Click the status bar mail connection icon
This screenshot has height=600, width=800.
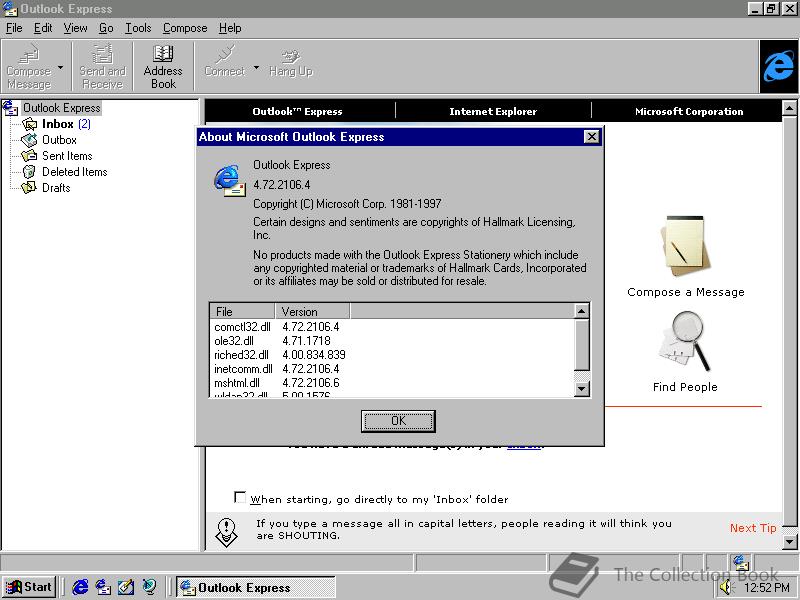740,562
